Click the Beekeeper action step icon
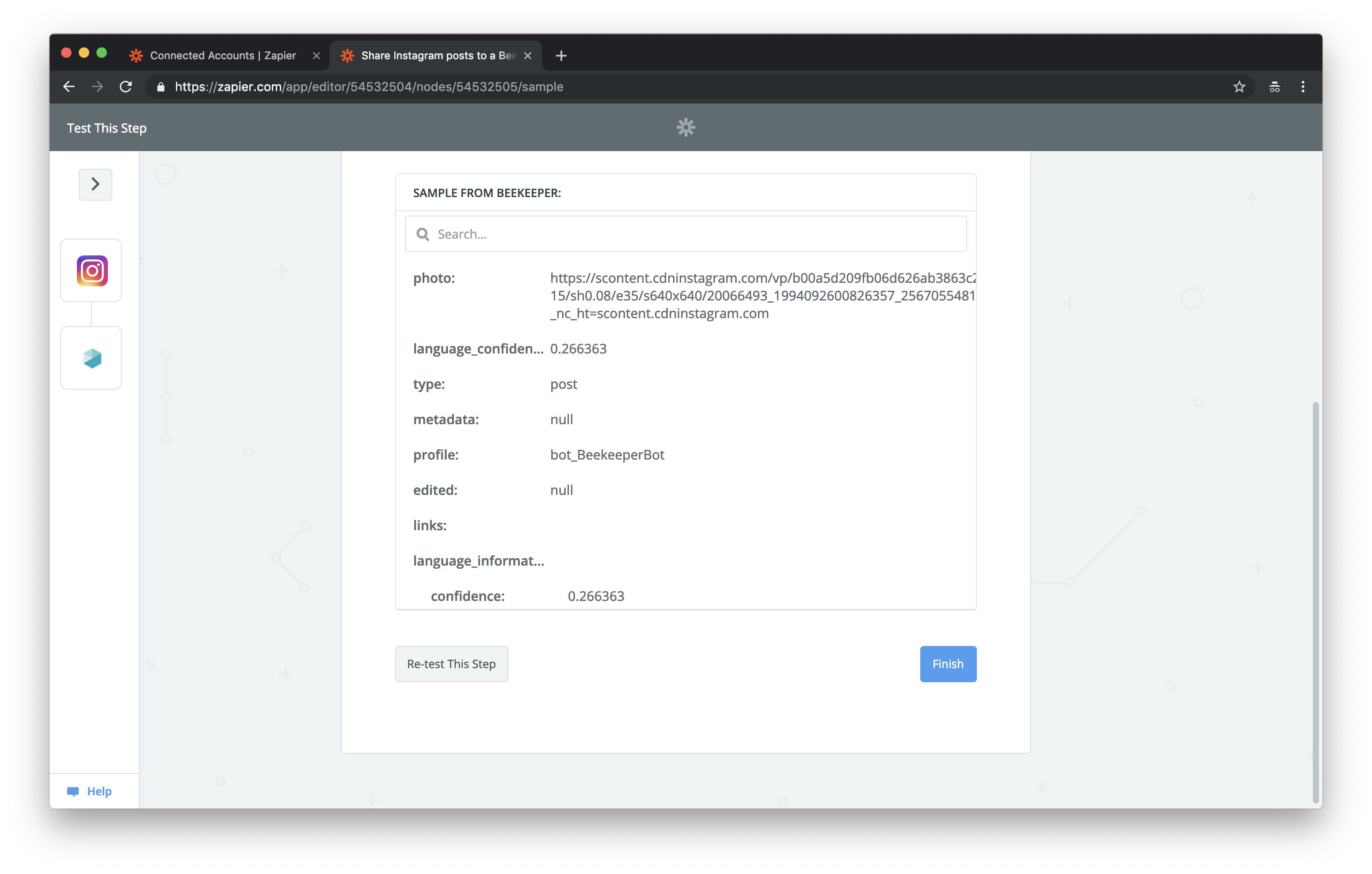 [91, 358]
